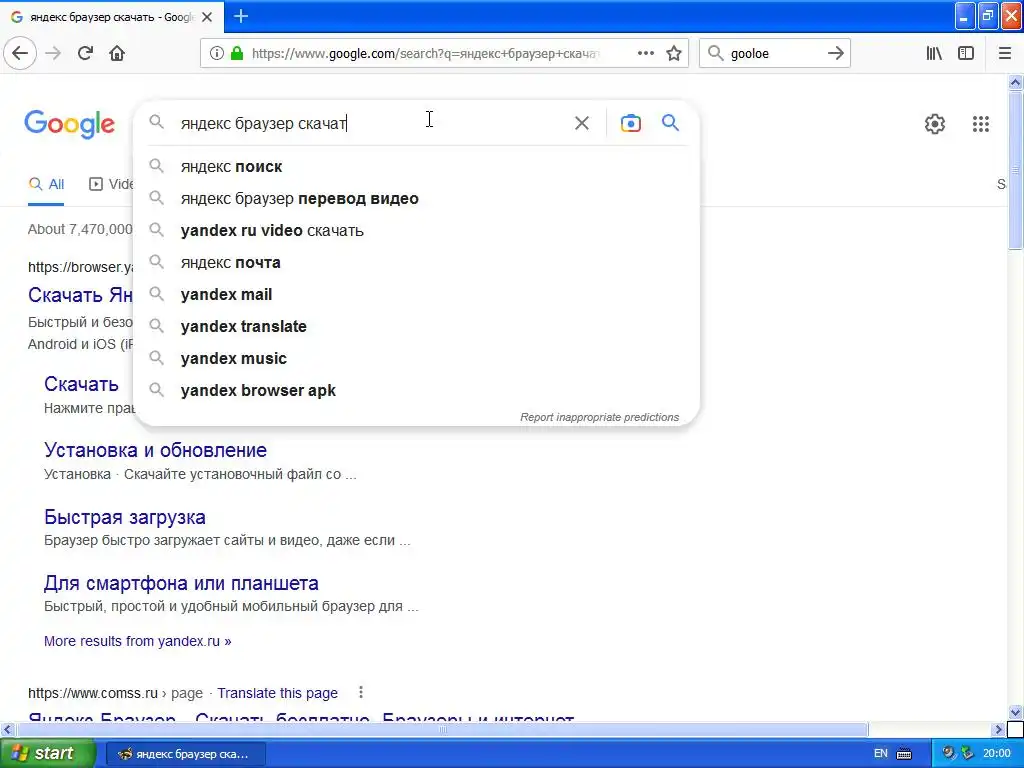Click Translate this page link

coord(278,693)
